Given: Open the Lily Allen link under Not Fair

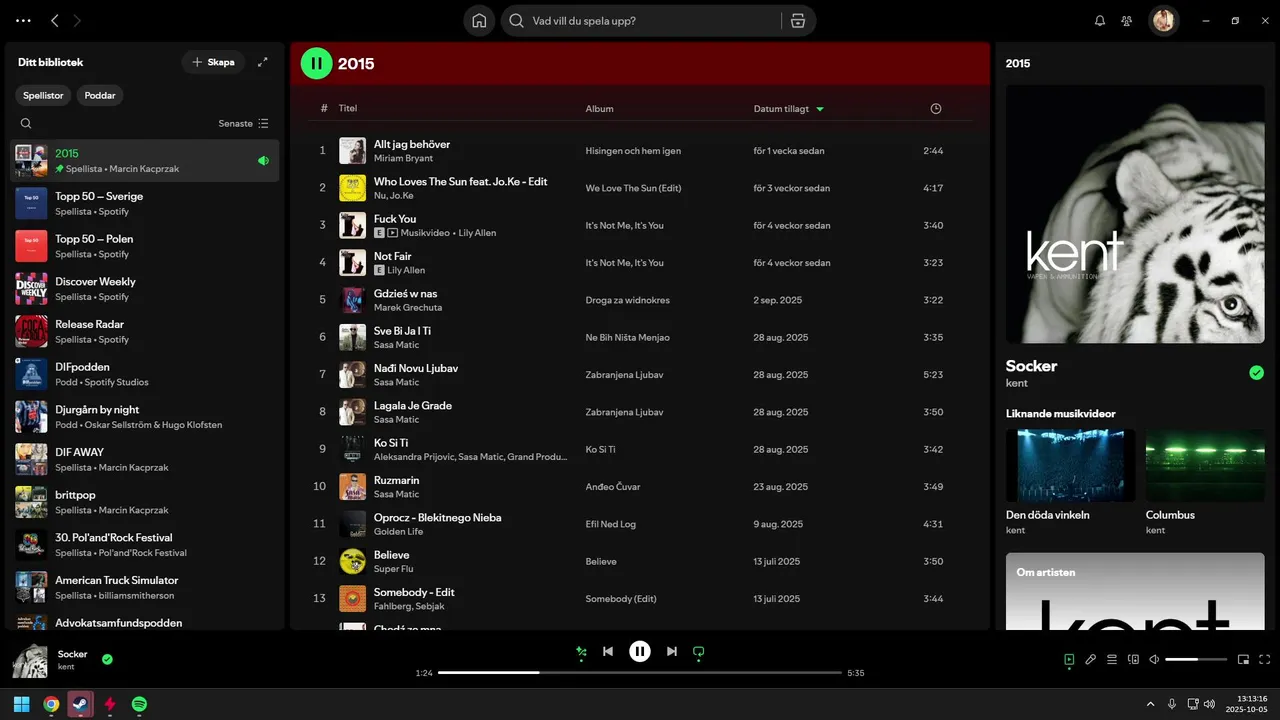Looking at the screenshot, I should pos(406,271).
